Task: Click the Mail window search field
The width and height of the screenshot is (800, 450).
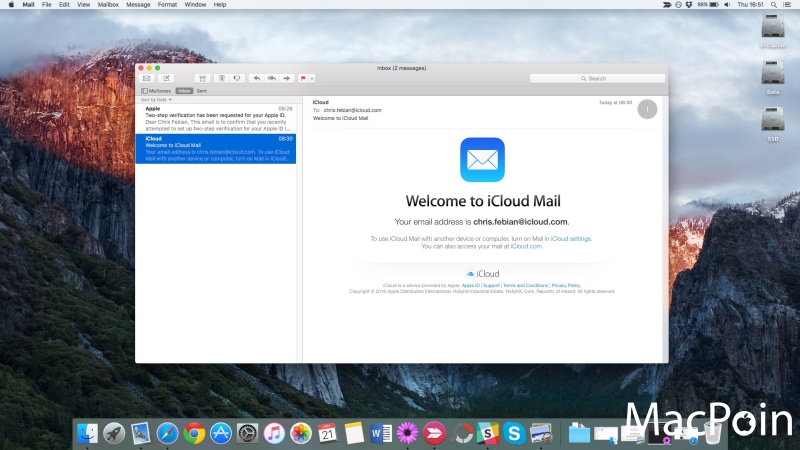Action: [597, 78]
